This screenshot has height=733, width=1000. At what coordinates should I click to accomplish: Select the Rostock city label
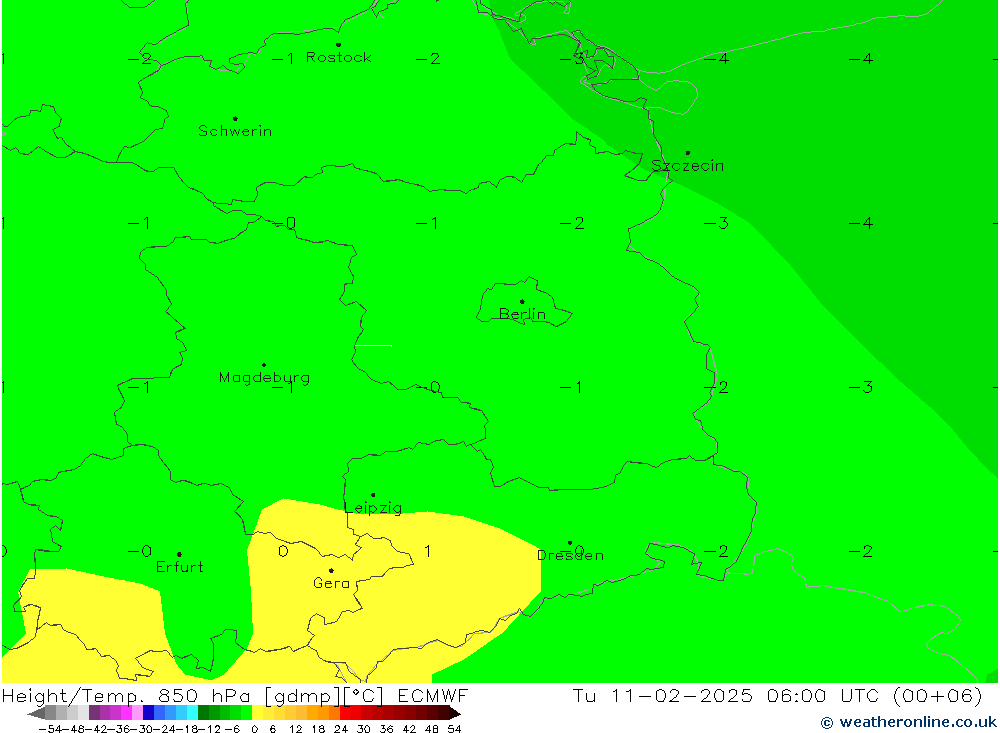tap(339, 57)
